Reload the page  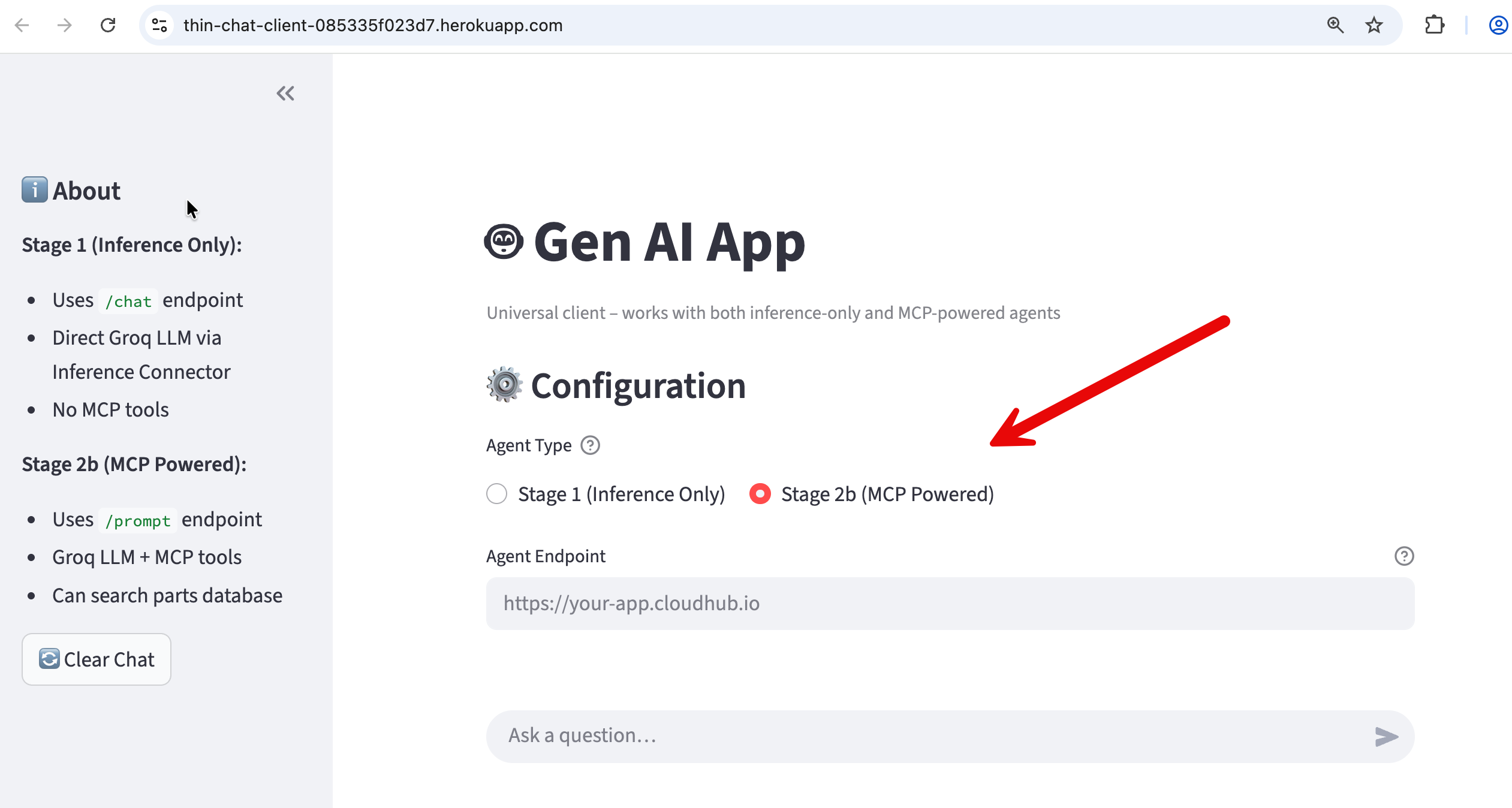(x=108, y=25)
